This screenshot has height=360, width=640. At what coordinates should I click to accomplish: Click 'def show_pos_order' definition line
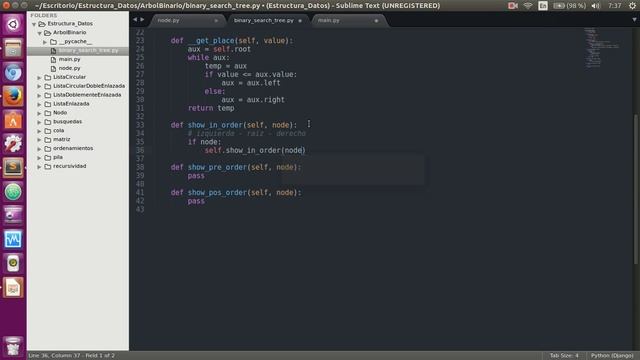(x=236, y=193)
